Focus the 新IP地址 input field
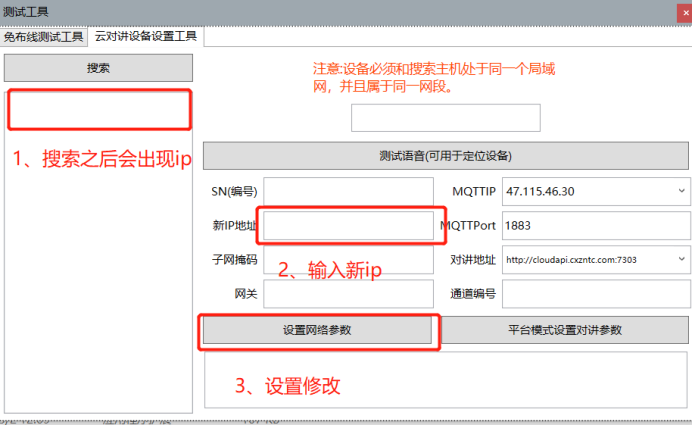The image size is (693, 425). pyautogui.click(x=348, y=225)
